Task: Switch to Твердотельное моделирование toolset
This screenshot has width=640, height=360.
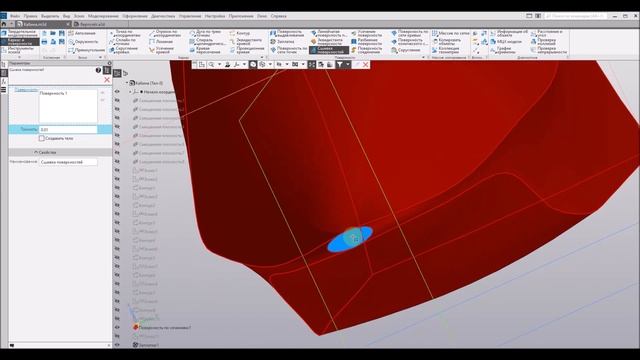Action: click(20, 33)
